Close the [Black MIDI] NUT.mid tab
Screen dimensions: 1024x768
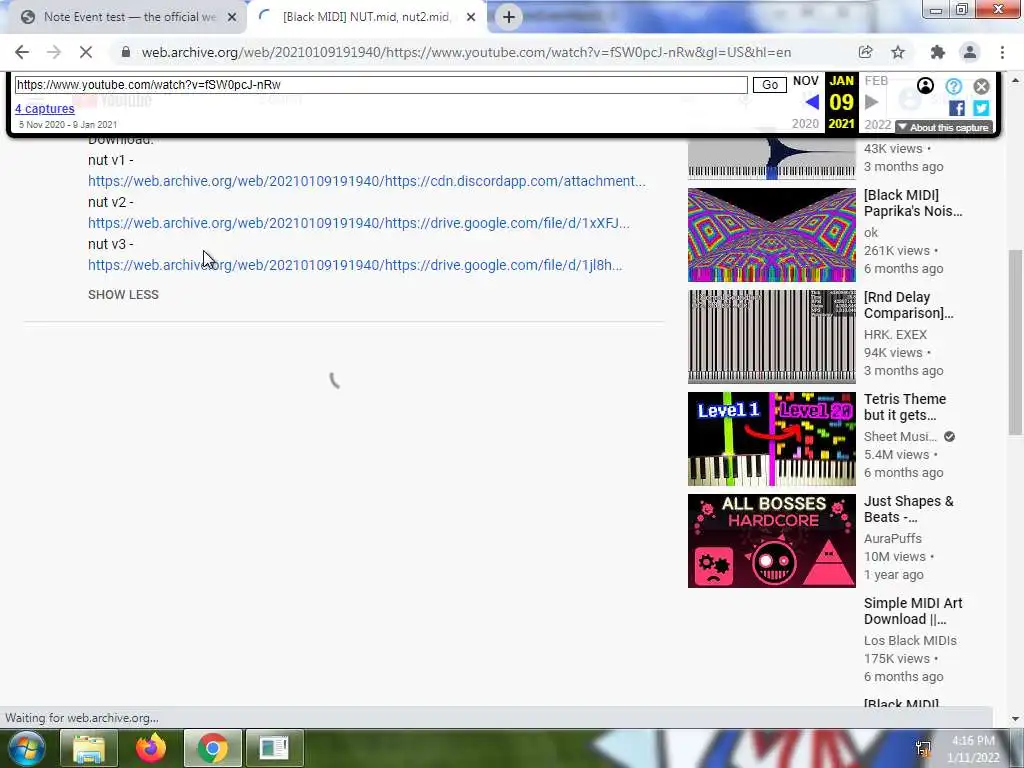point(471,17)
